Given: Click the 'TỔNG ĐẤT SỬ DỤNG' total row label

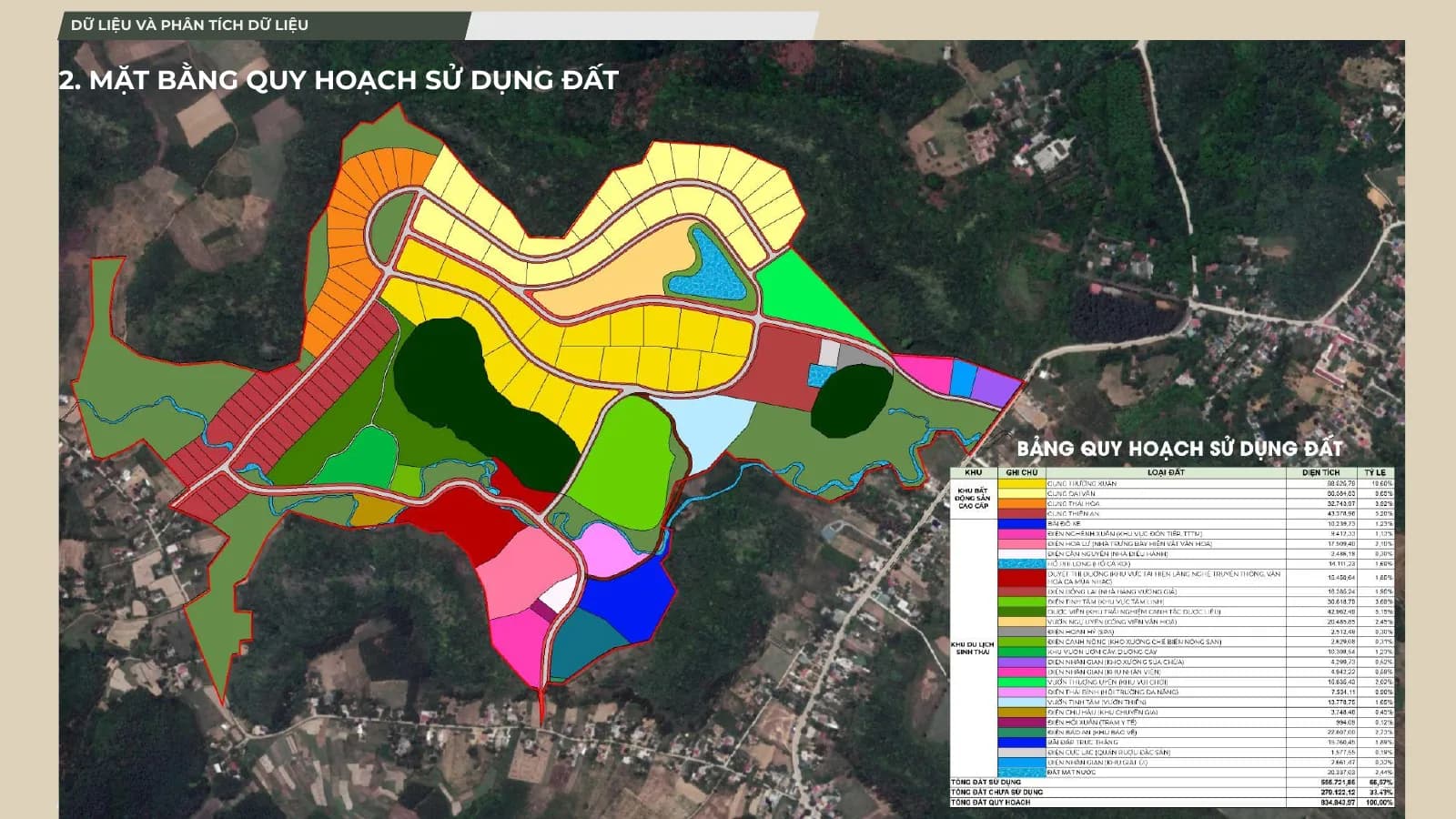Looking at the screenshot, I should click(986, 783).
